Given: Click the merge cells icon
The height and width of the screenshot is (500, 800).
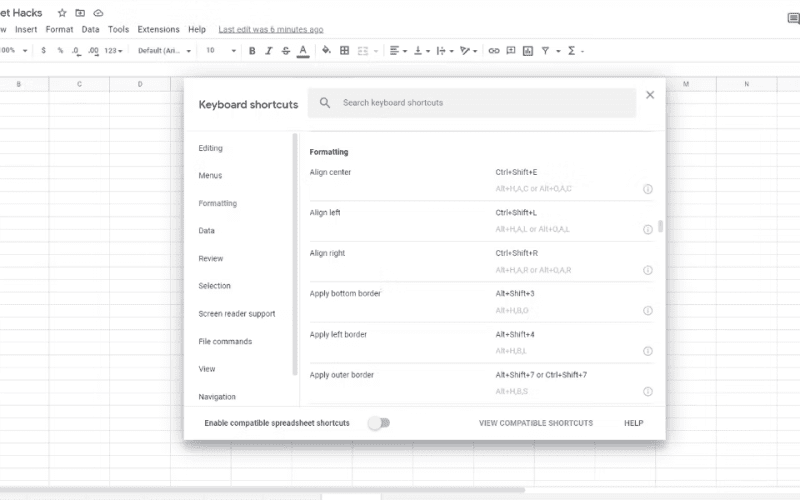Looking at the screenshot, I should click(363, 51).
